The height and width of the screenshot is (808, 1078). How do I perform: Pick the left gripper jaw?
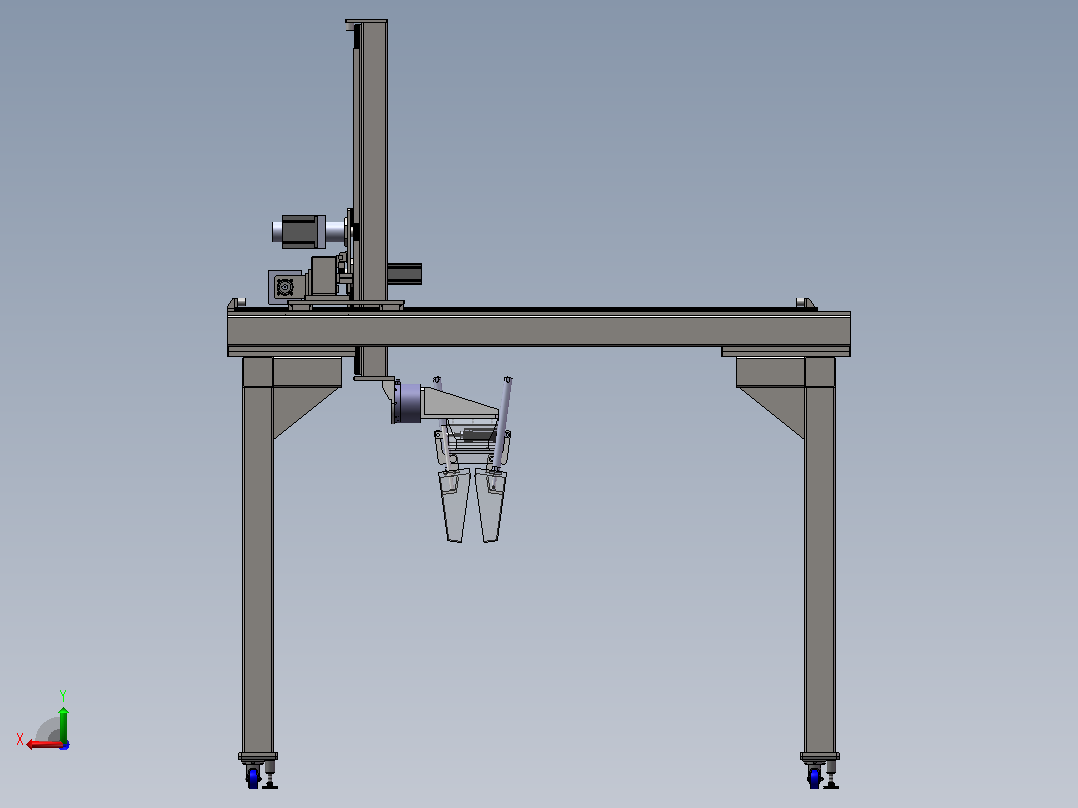454,505
